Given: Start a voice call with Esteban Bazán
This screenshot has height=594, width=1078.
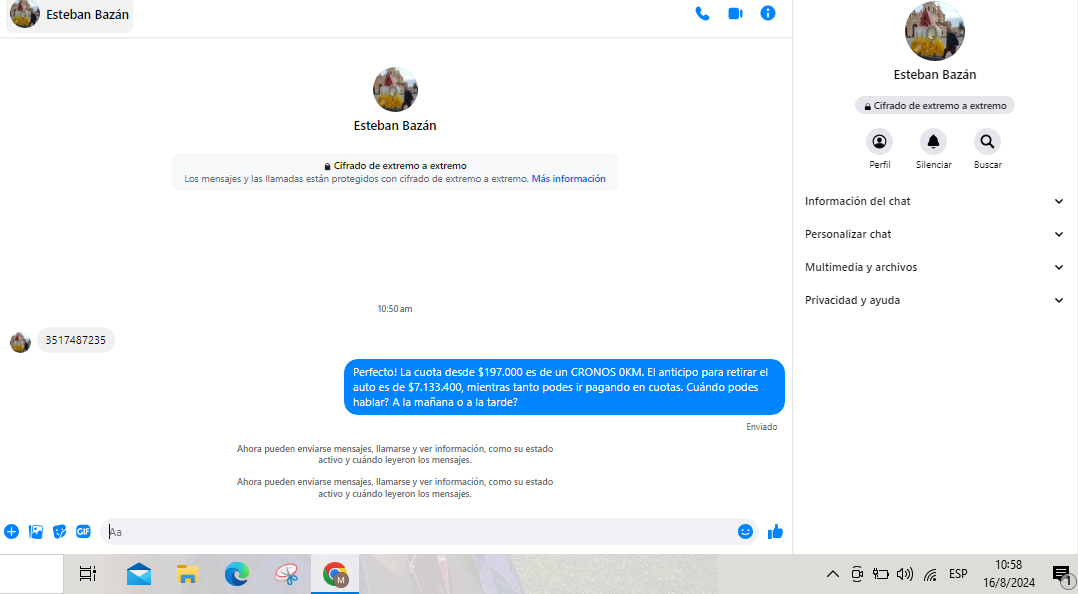Looking at the screenshot, I should click(x=702, y=14).
